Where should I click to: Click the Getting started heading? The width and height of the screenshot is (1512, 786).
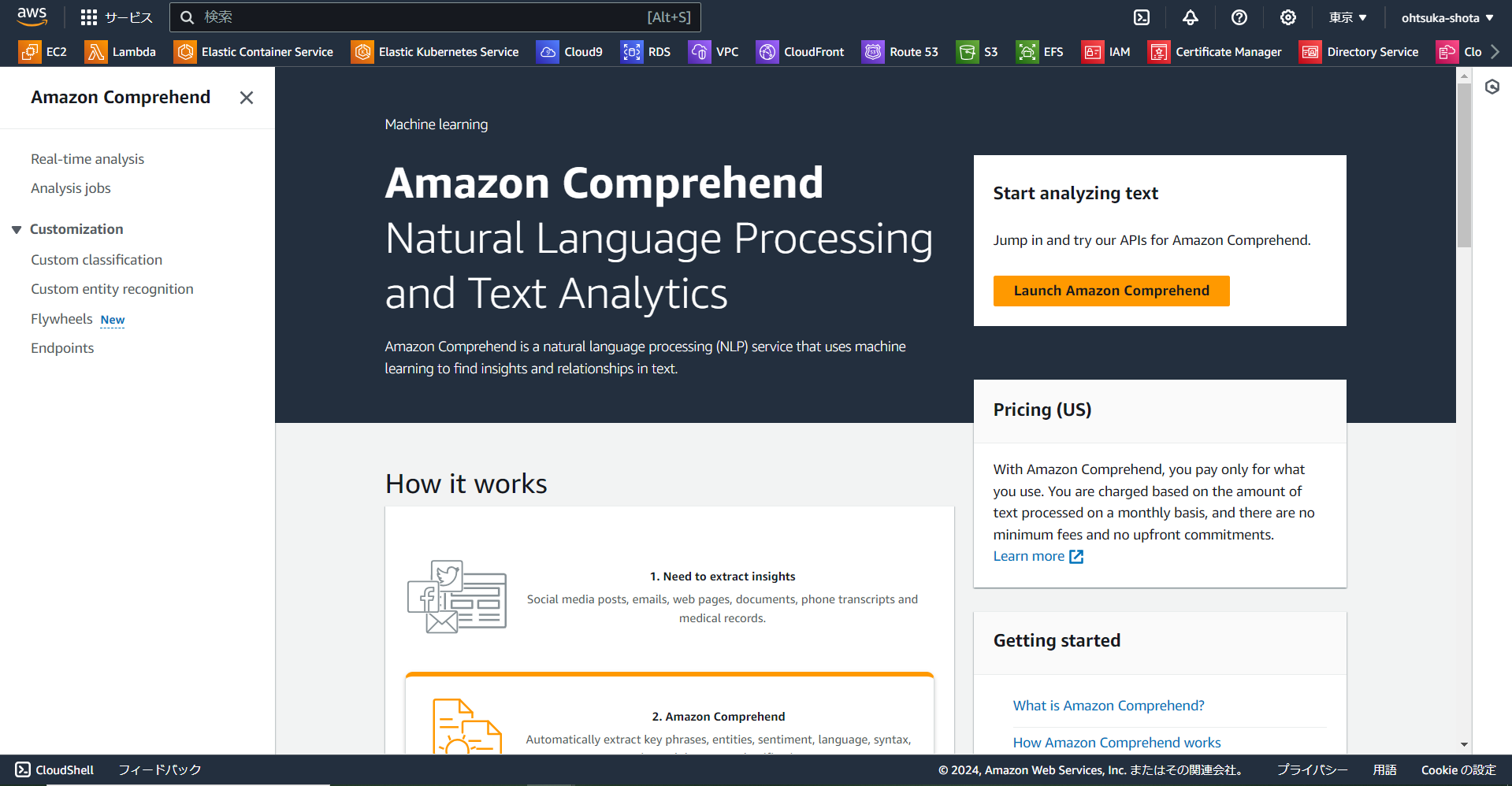tap(1057, 640)
